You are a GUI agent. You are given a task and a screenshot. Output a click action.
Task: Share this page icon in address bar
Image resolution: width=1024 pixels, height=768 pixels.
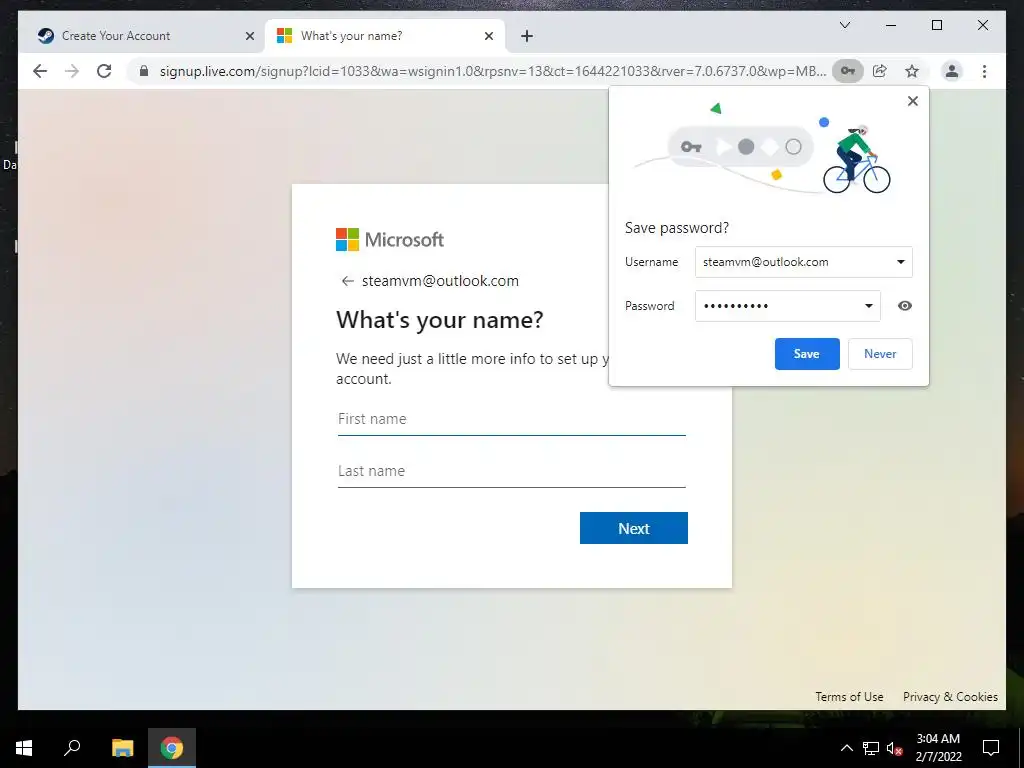tap(880, 71)
